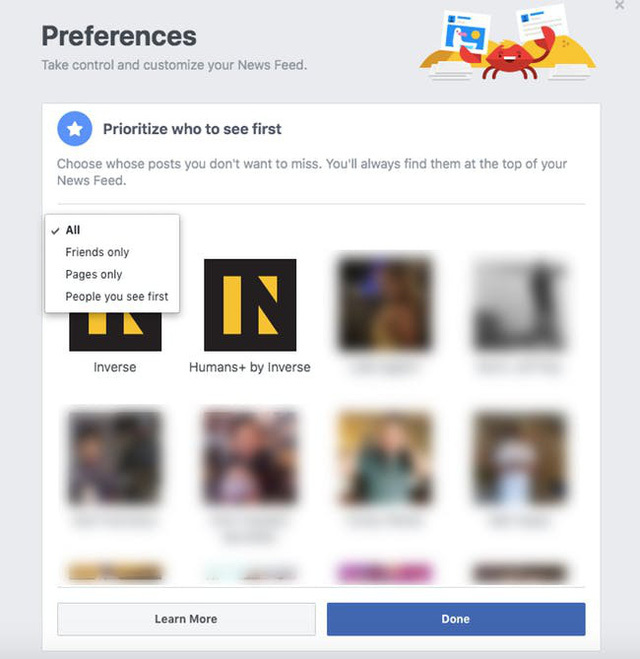
Task: Pick the fourth blurred profile in second row
Action: pos(520,455)
